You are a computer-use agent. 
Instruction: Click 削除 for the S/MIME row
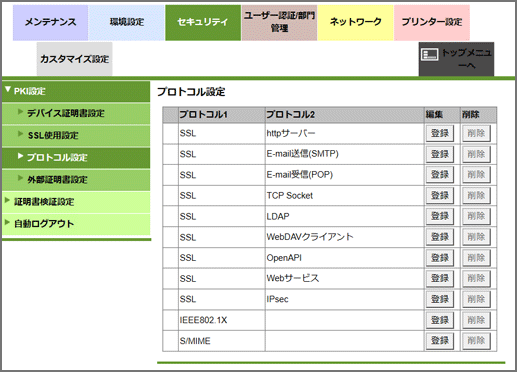click(x=476, y=341)
